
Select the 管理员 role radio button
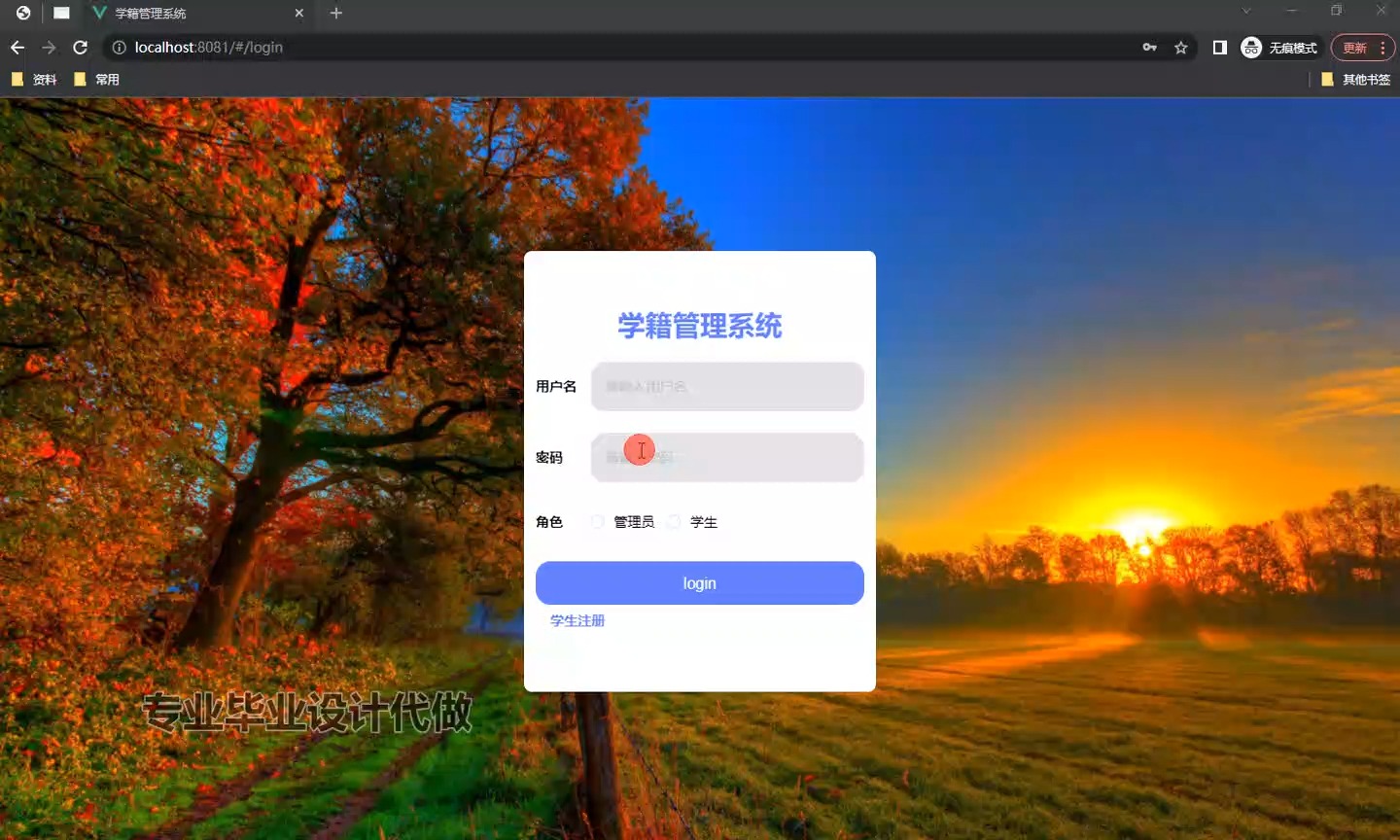coord(598,522)
